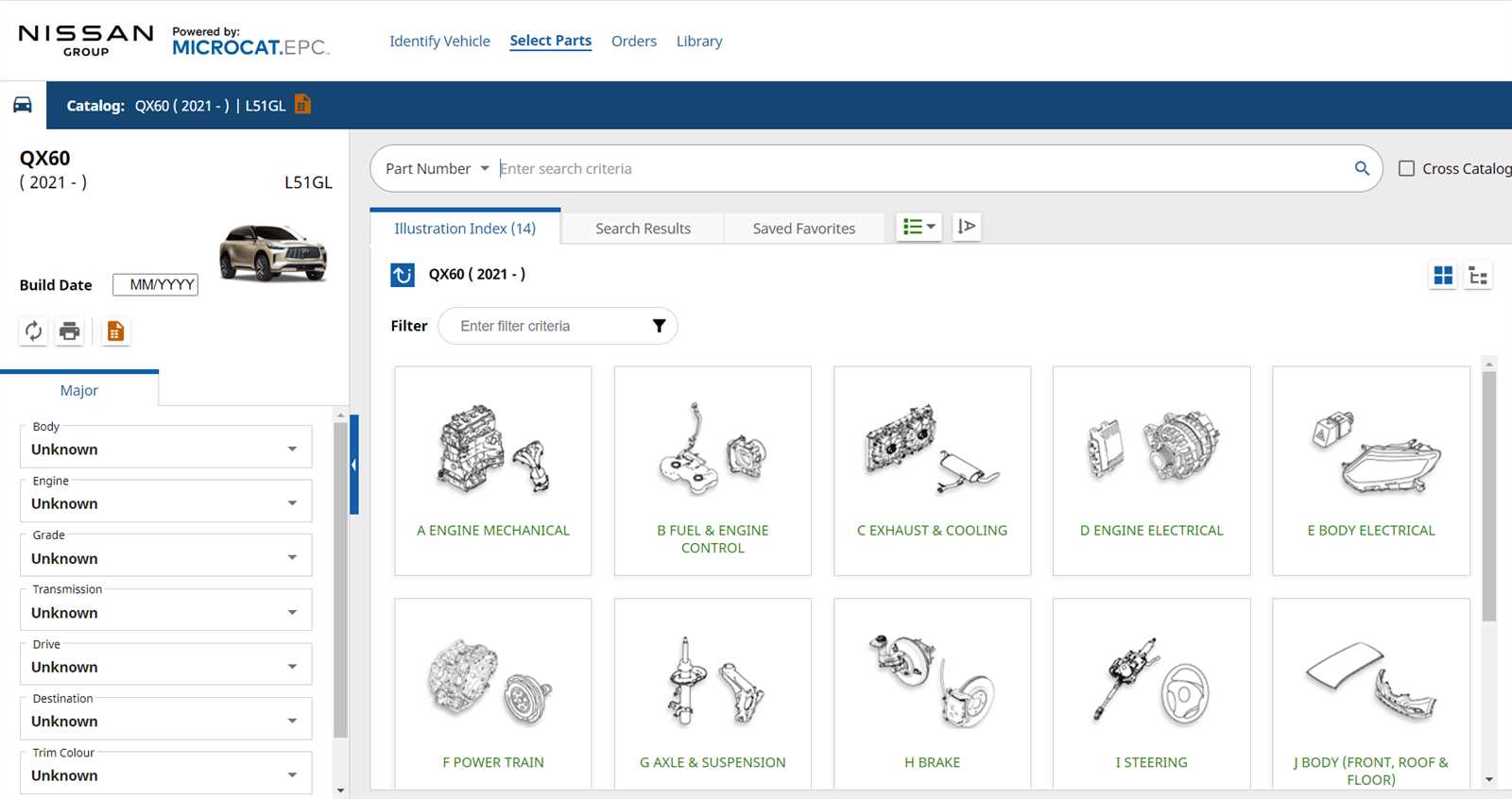1512x799 pixels.
Task: Click the illustration list scroll down arrow
Action: point(1489,780)
